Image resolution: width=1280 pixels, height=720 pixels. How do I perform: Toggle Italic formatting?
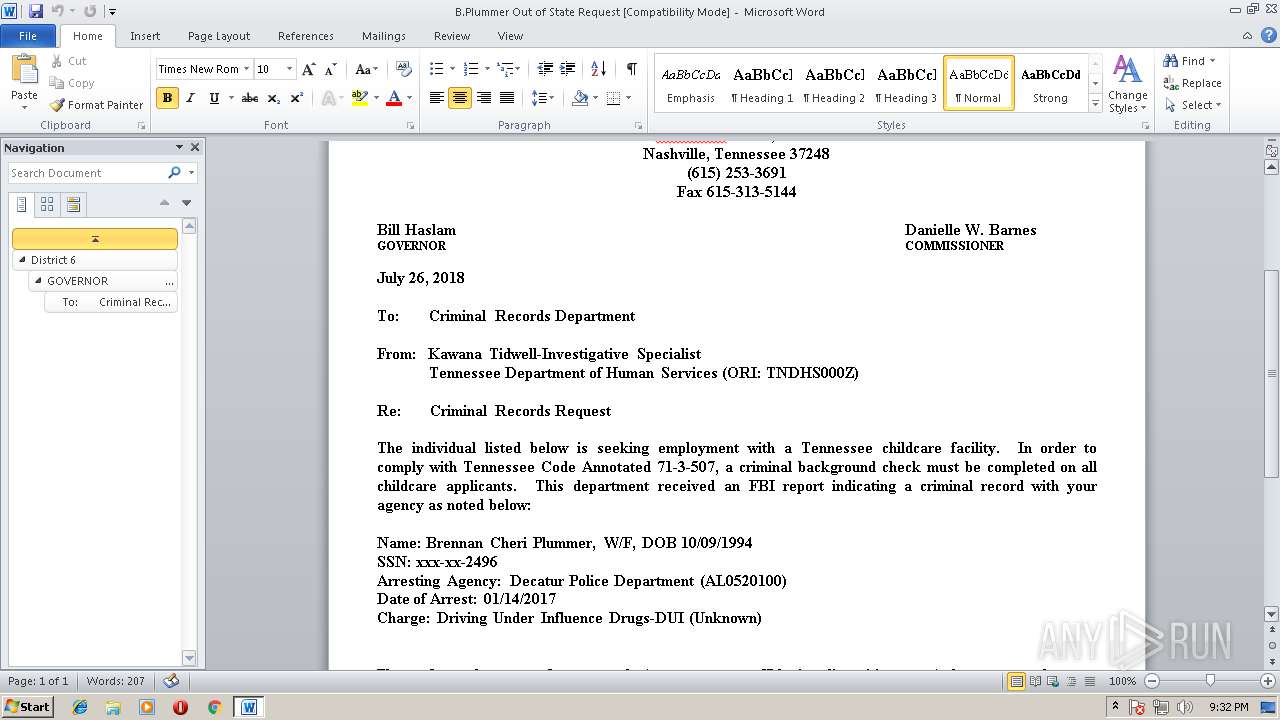190,98
